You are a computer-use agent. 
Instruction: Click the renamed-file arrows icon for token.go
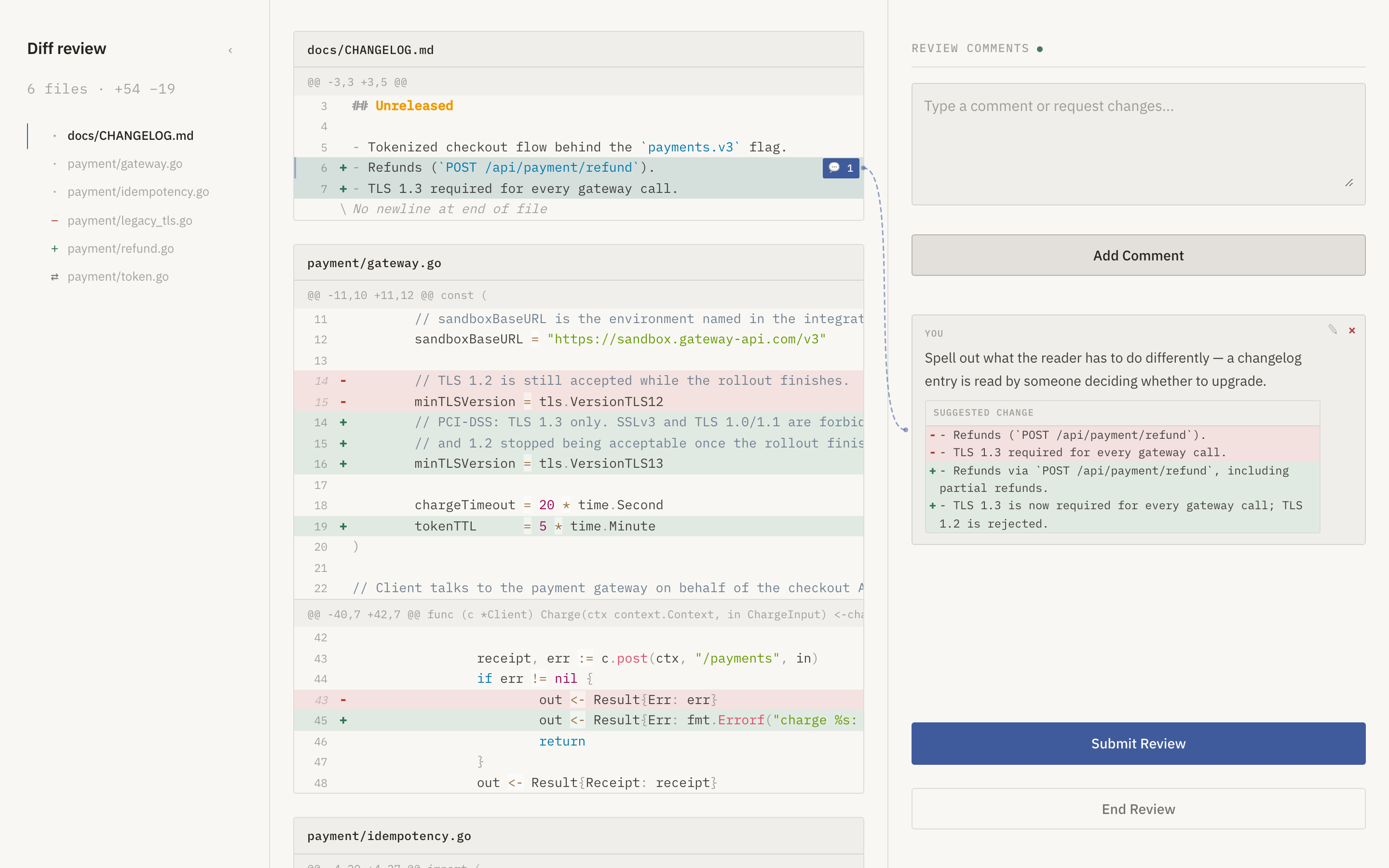point(54,277)
